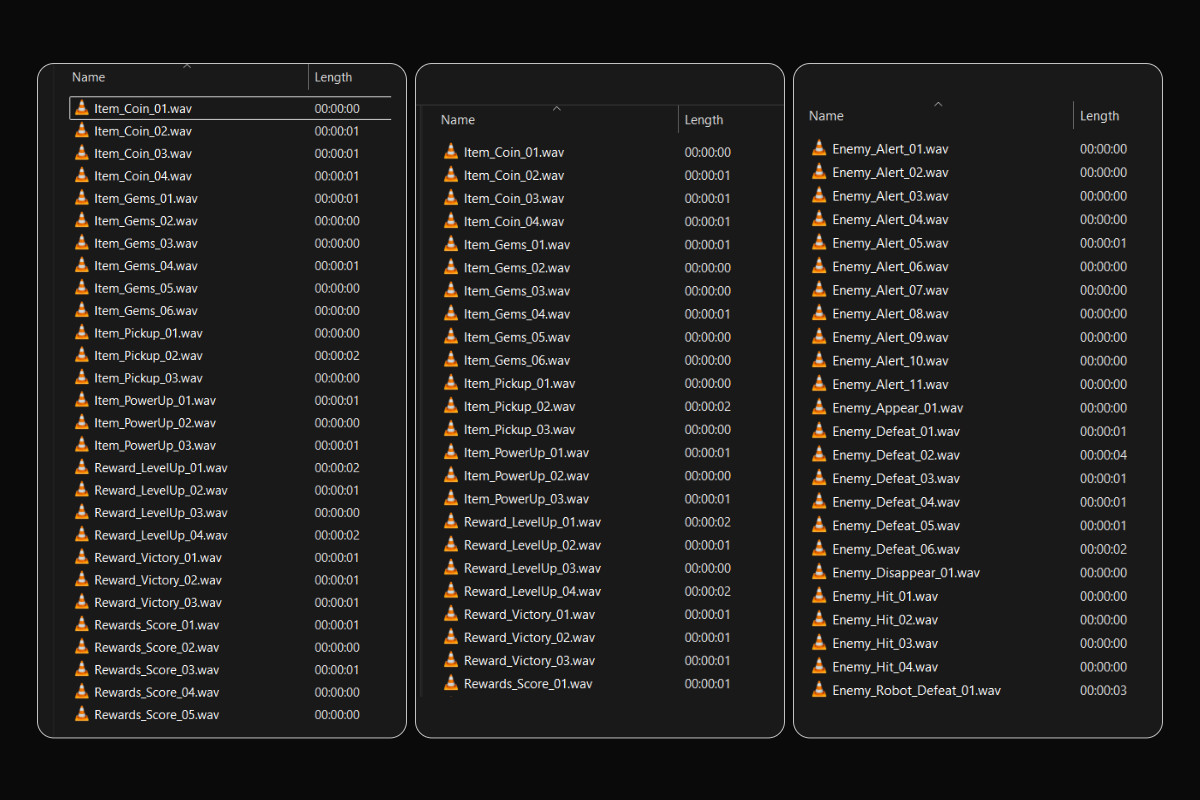The width and height of the screenshot is (1200, 800).
Task: Click the sort chevron in the middle panel header
Action: (x=557, y=108)
